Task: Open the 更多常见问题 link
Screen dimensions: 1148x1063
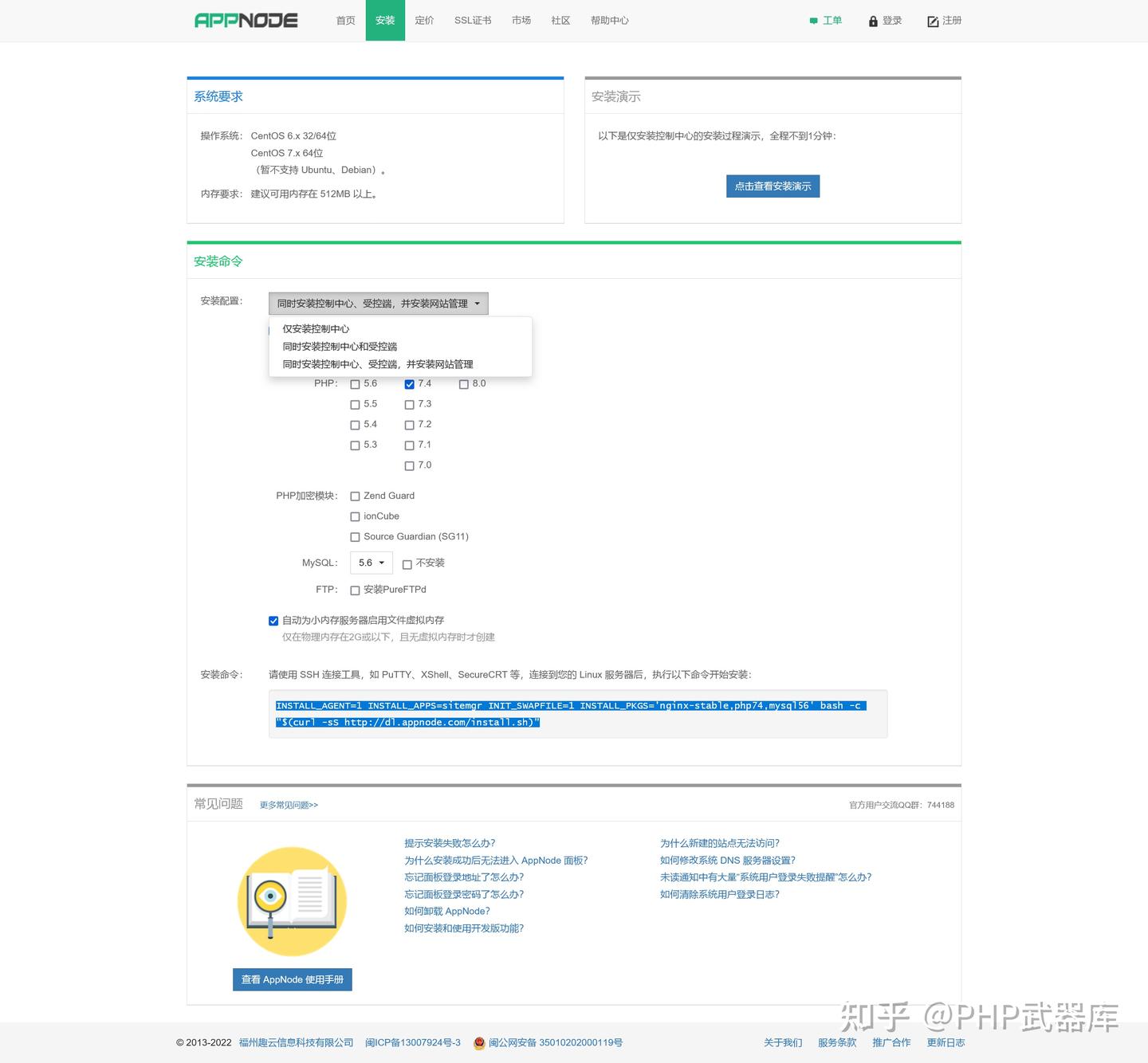Action: (x=288, y=805)
